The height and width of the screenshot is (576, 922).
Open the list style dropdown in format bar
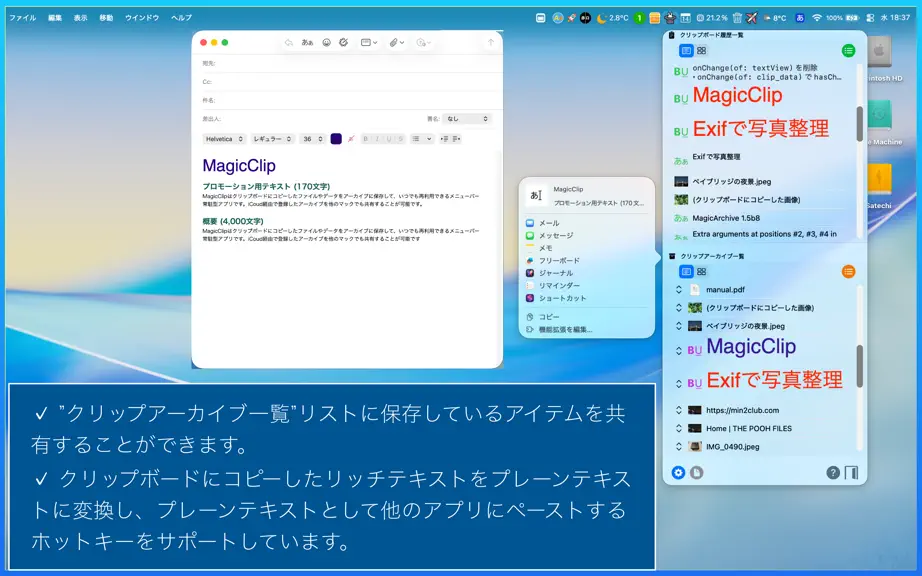point(422,139)
